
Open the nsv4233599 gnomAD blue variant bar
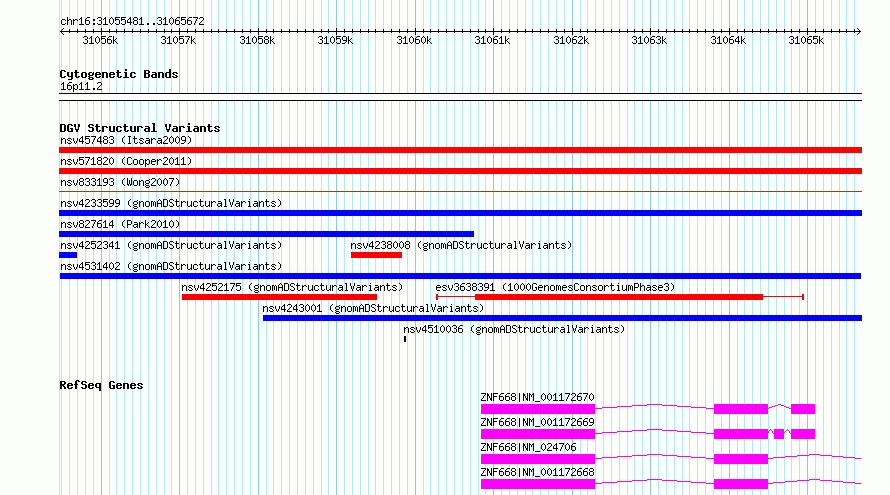click(460, 213)
